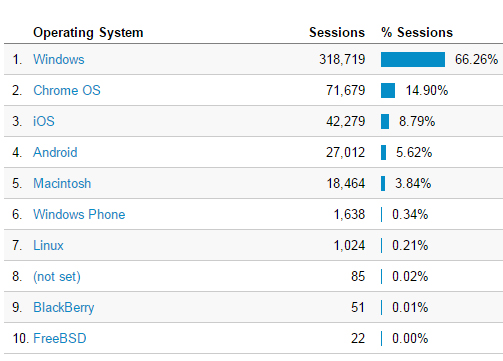The height and width of the screenshot is (361, 503).
Task: Click the Android 5.62% sessions bar
Action: click(x=384, y=152)
